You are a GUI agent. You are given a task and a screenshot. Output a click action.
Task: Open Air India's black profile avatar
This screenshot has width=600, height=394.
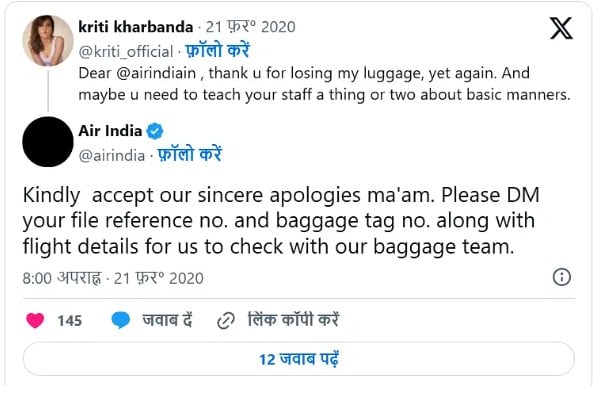(x=48, y=142)
